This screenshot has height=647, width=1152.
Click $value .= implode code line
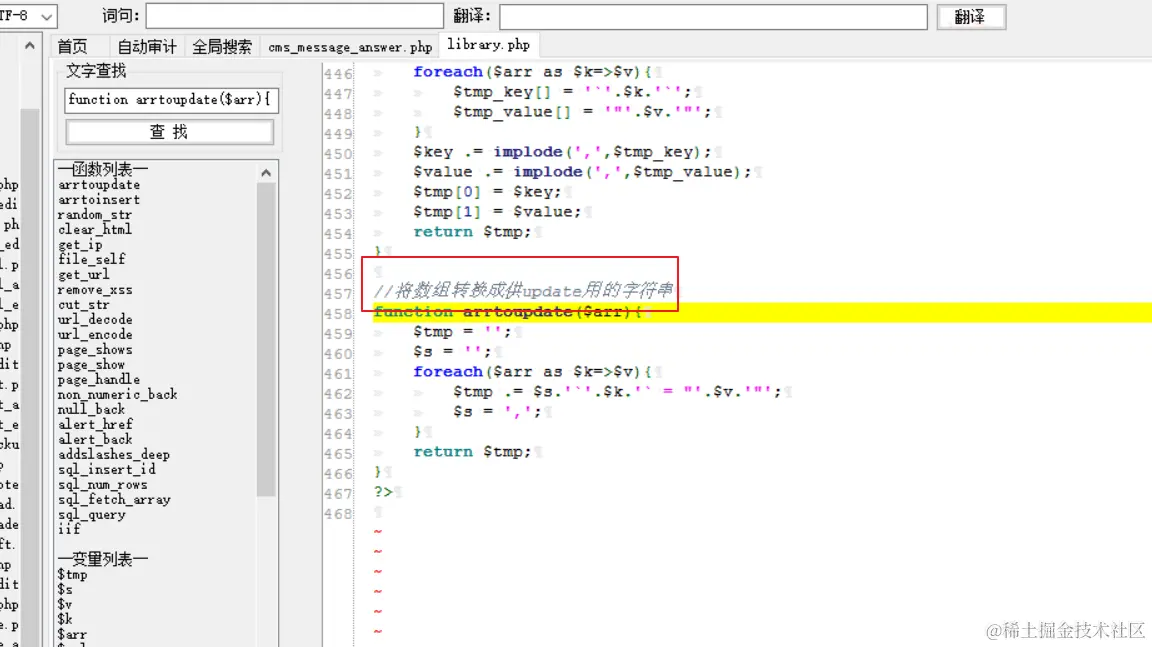click(582, 172)
